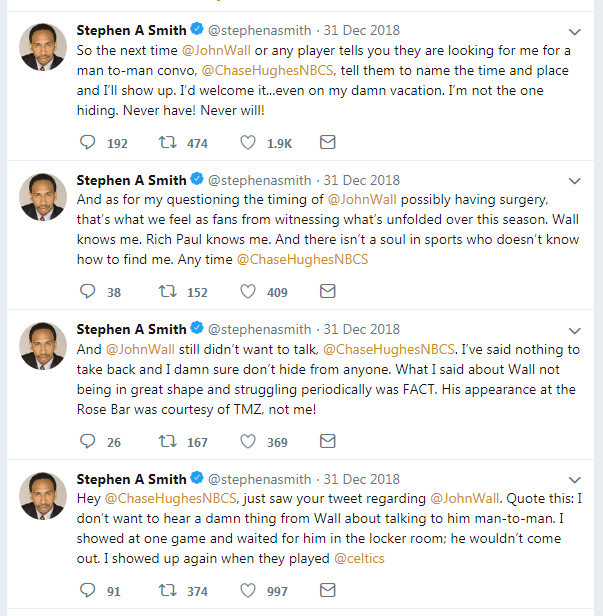Open chevron menu on the Rose Bar tweet
Screen dimensions: 603x616
click(x=574, y=330)
